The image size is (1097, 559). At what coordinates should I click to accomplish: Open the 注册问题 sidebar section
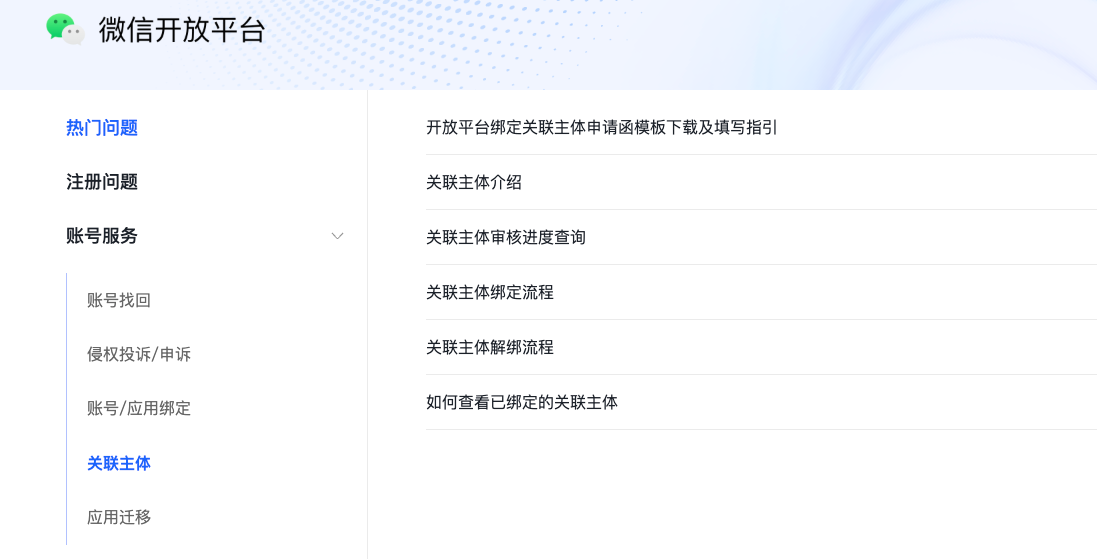click(x=102, y=182)
